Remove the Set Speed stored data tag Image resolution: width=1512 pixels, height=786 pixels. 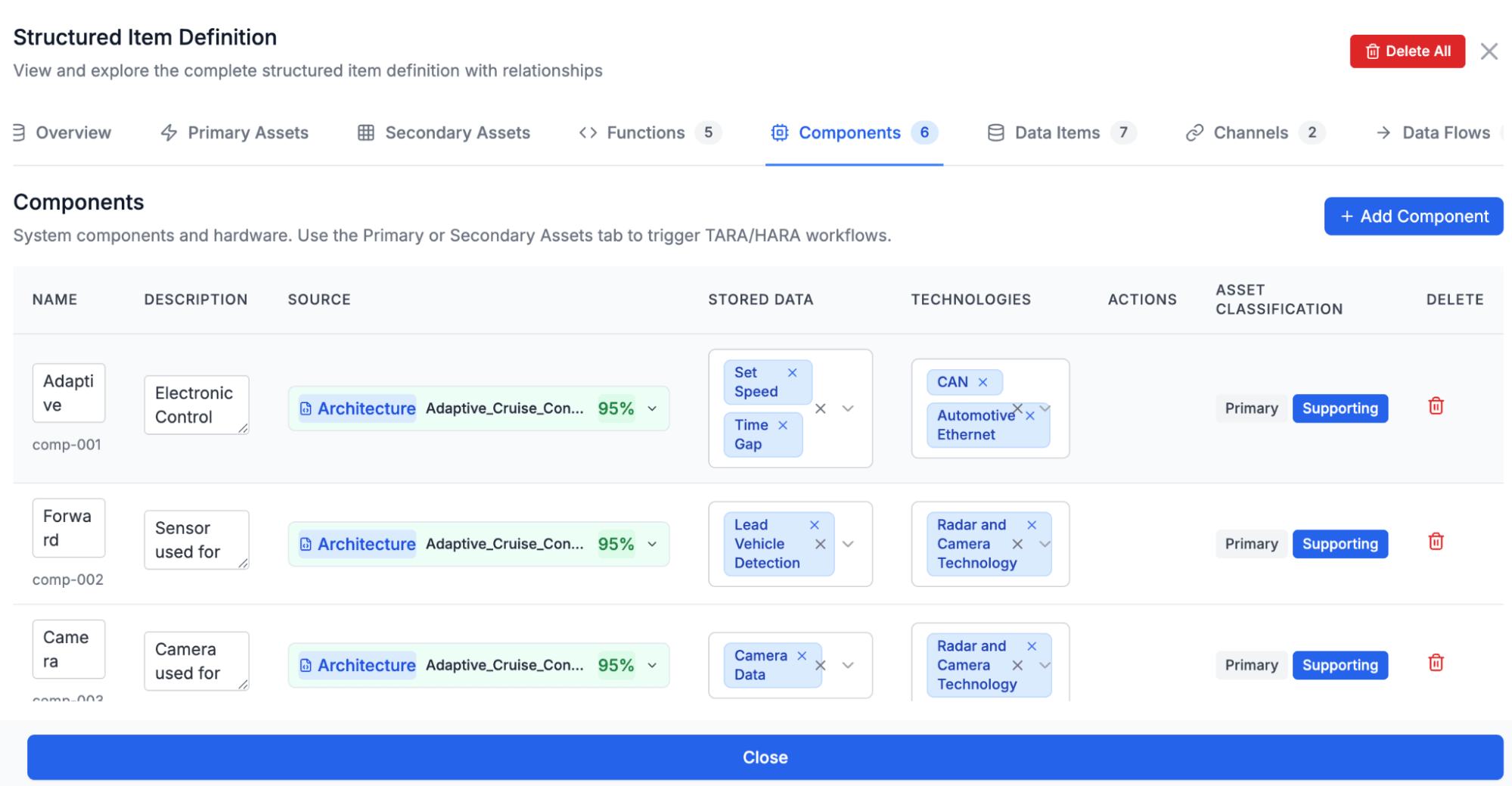[792, 372]
